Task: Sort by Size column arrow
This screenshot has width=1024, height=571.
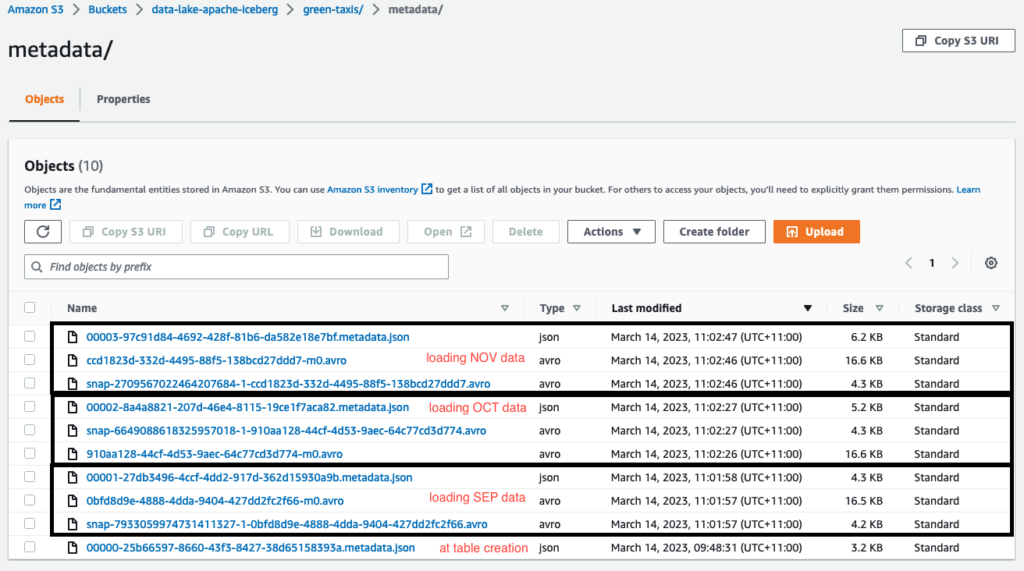Action: [x=880, y=308]
